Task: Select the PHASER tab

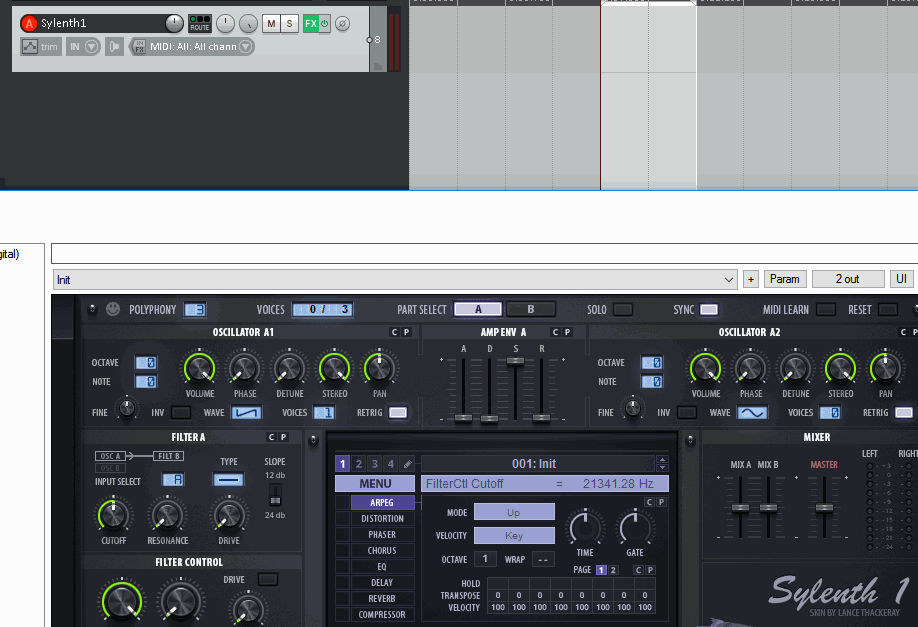Action: coord(382,535)
